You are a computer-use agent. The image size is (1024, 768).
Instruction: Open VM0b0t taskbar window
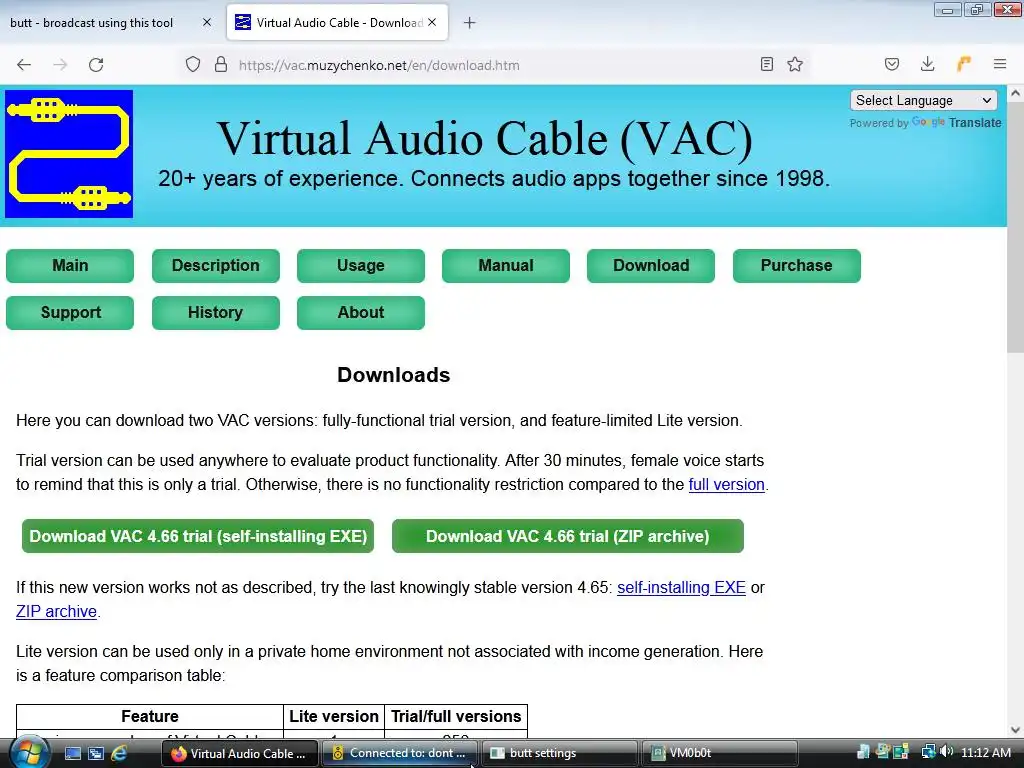pos(720,754)
